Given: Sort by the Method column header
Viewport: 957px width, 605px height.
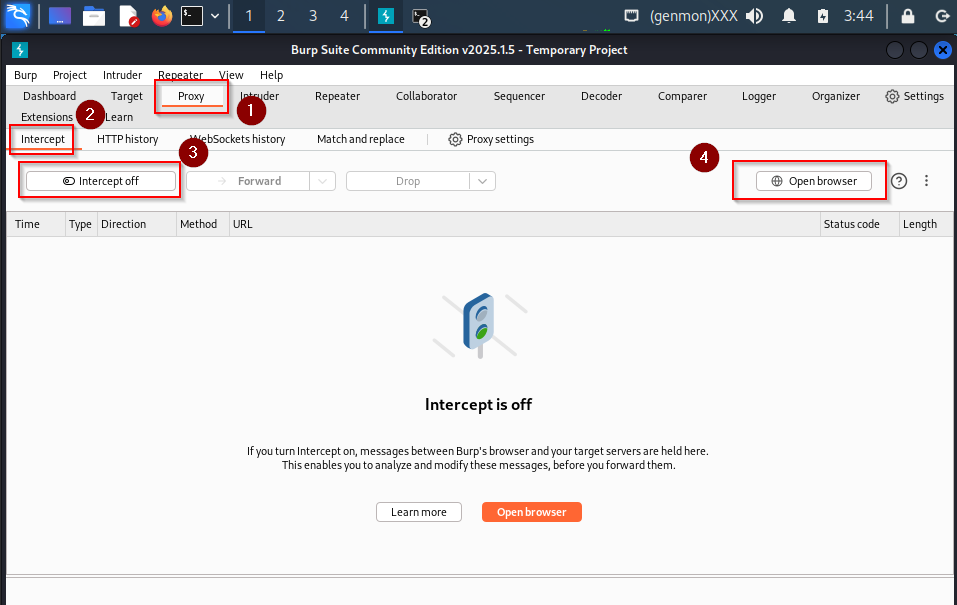Looking at the screenshot, I should click(x=203, y=224).
